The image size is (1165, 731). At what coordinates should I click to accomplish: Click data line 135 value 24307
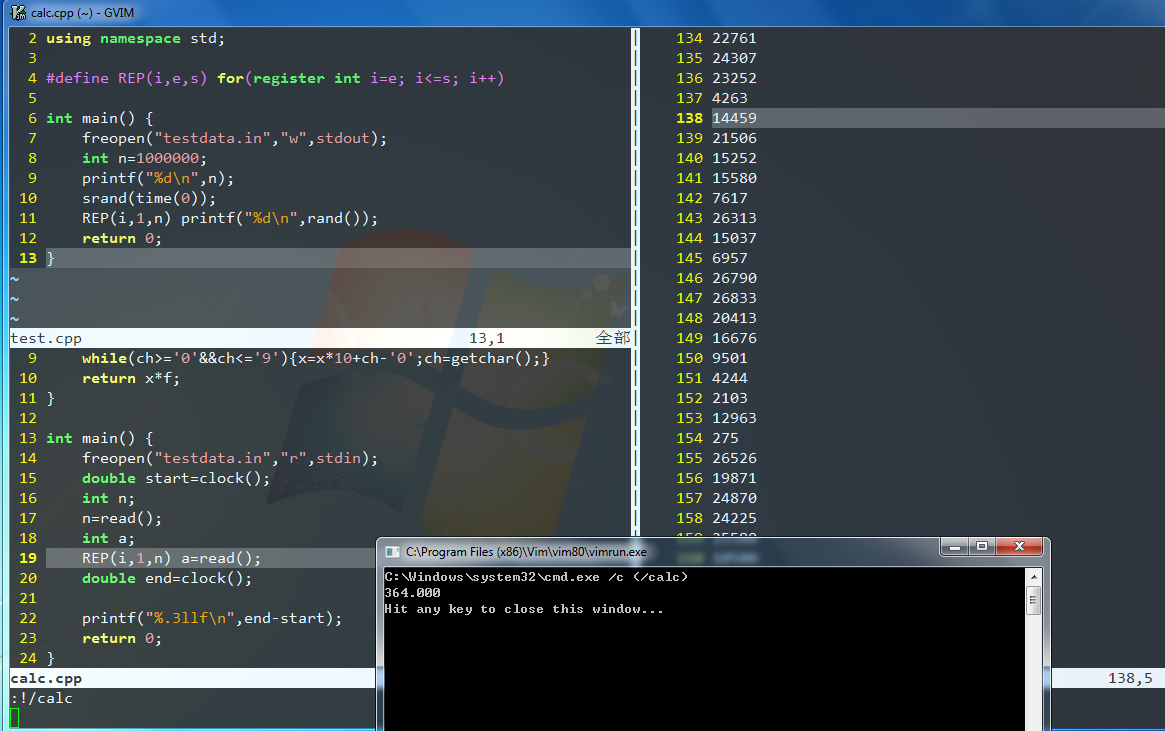[x=734, y=59]
